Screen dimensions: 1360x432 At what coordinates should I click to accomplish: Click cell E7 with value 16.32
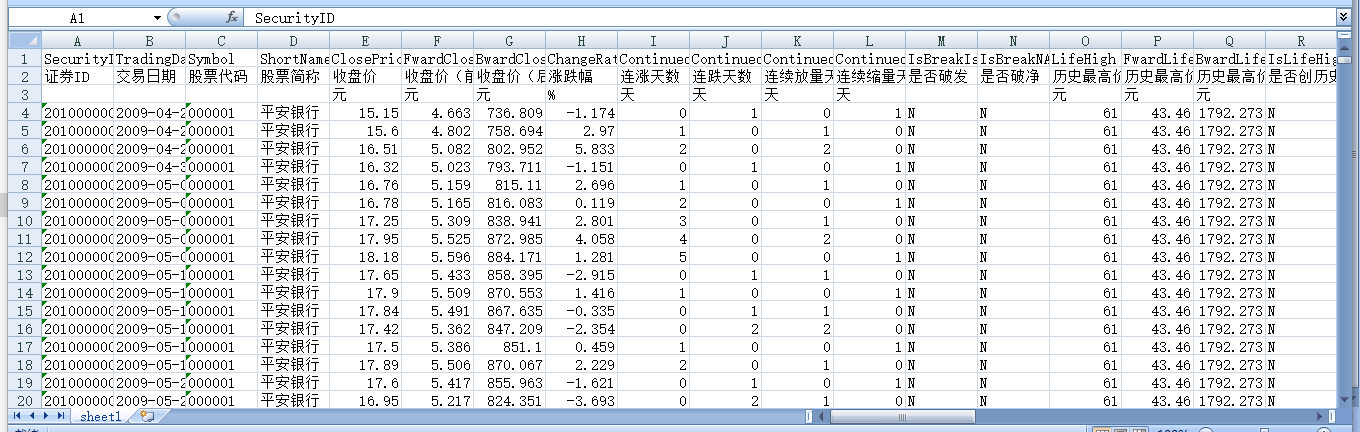[365, 167]
